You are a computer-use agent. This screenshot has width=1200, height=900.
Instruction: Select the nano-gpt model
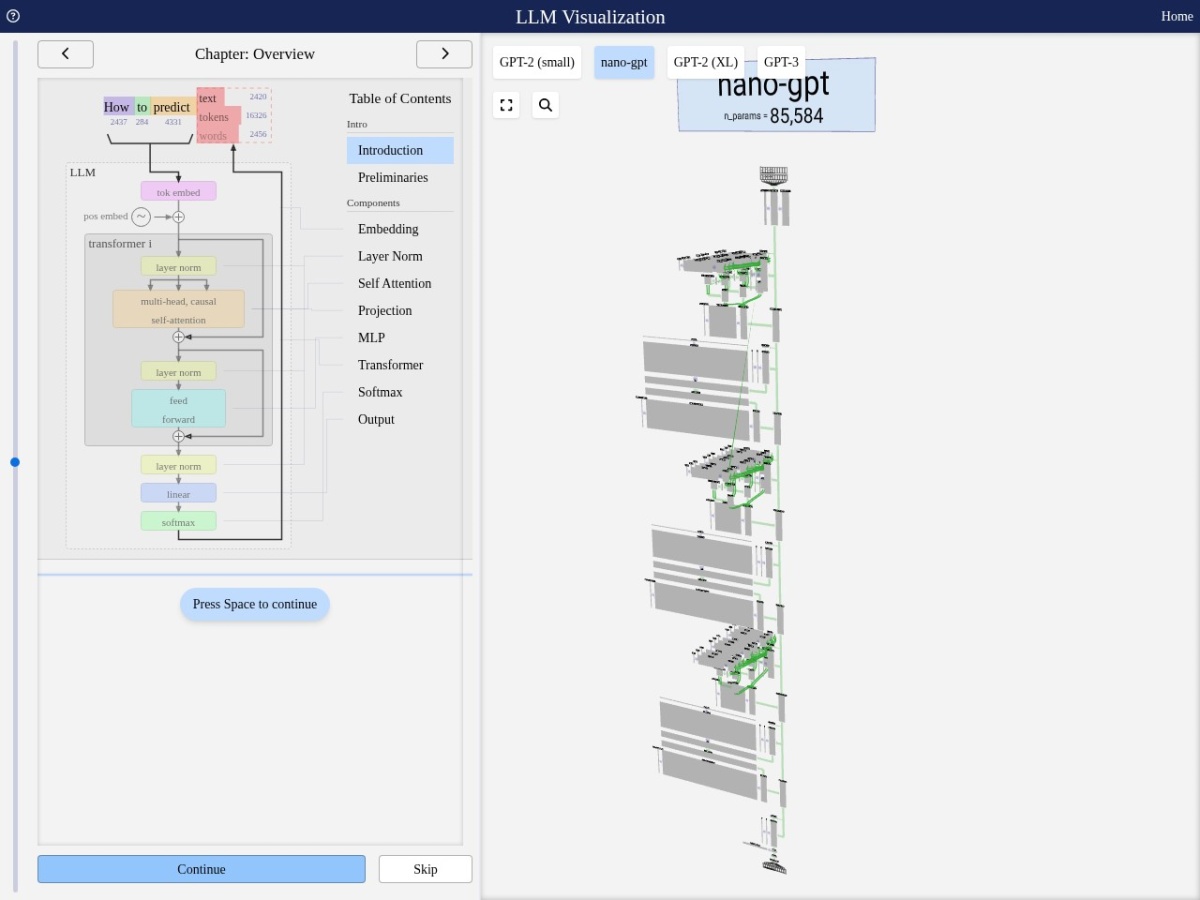[624, 62]
